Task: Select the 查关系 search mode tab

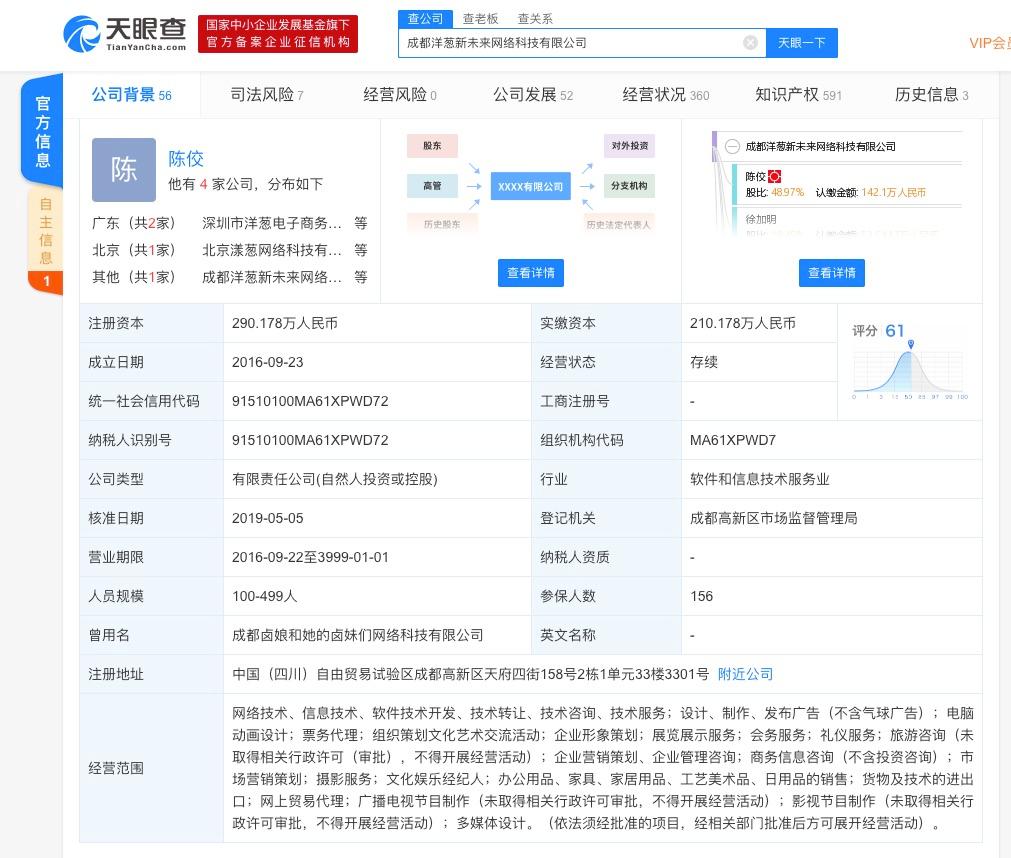Action: click(535, 19)
